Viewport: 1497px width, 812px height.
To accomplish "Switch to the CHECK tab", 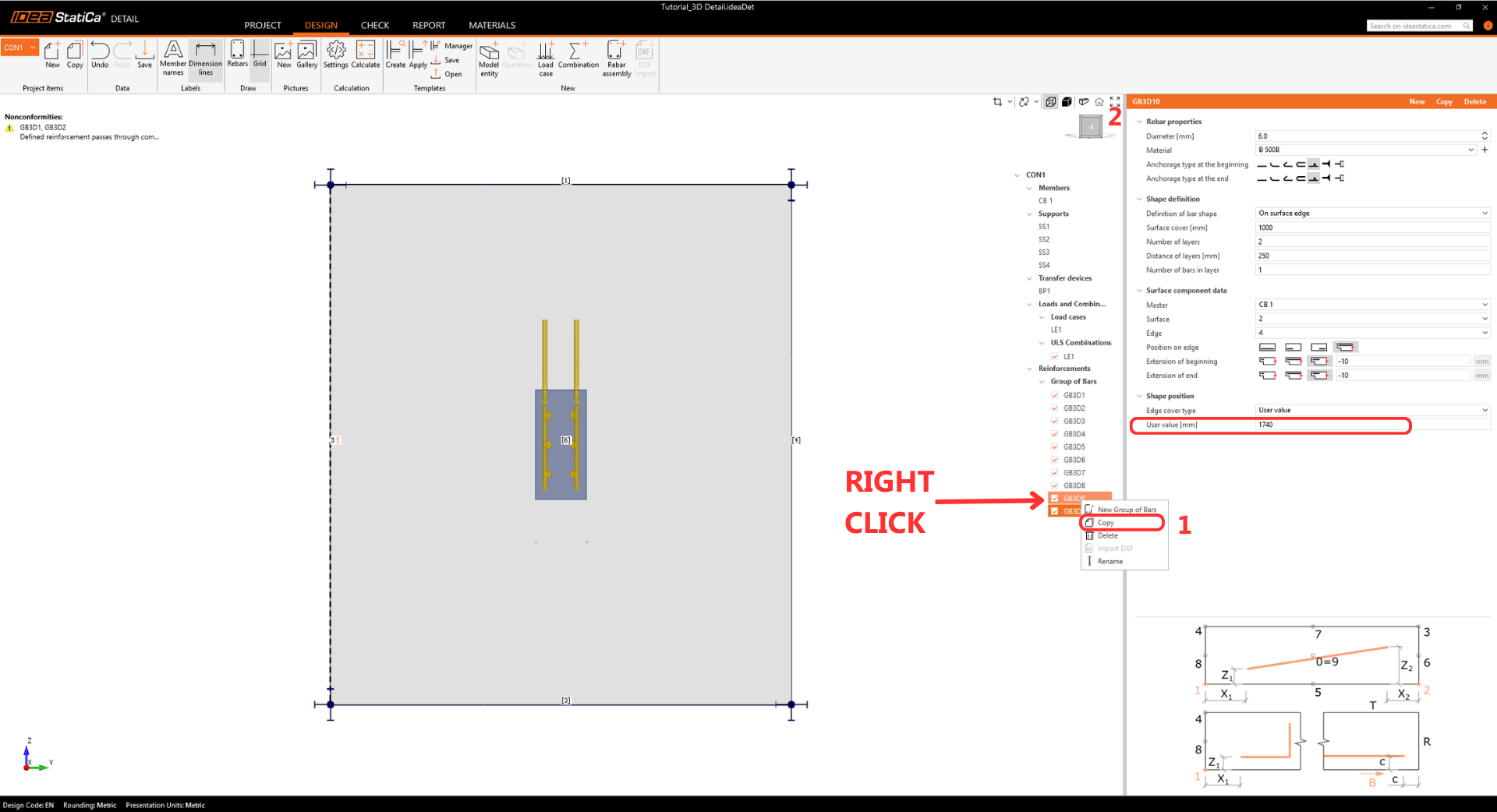I will pos(375,26).
